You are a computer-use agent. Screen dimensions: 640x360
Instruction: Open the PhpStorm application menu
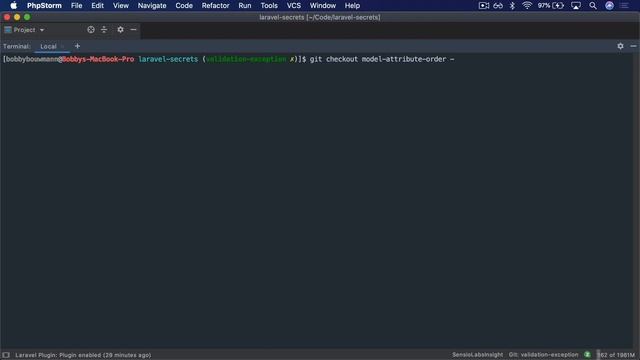click(44, 5)
